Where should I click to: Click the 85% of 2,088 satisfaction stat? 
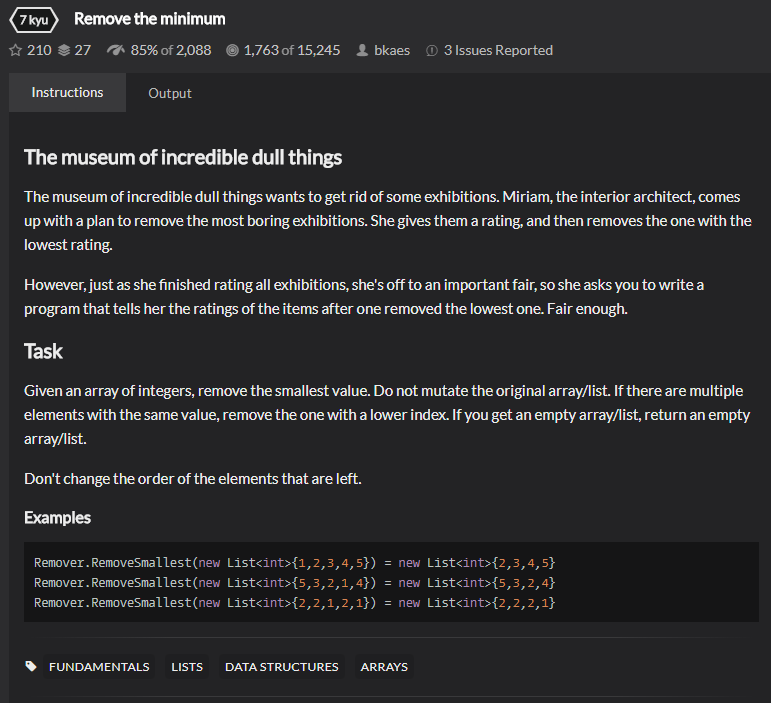point(170,50)
